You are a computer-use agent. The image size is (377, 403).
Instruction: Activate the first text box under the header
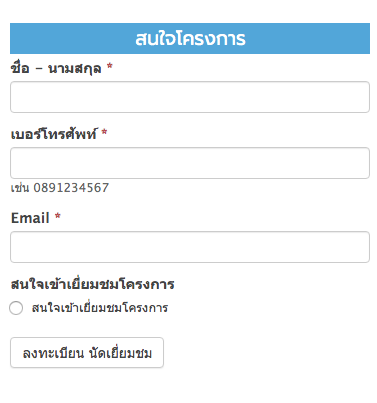(x=190, y=97)
